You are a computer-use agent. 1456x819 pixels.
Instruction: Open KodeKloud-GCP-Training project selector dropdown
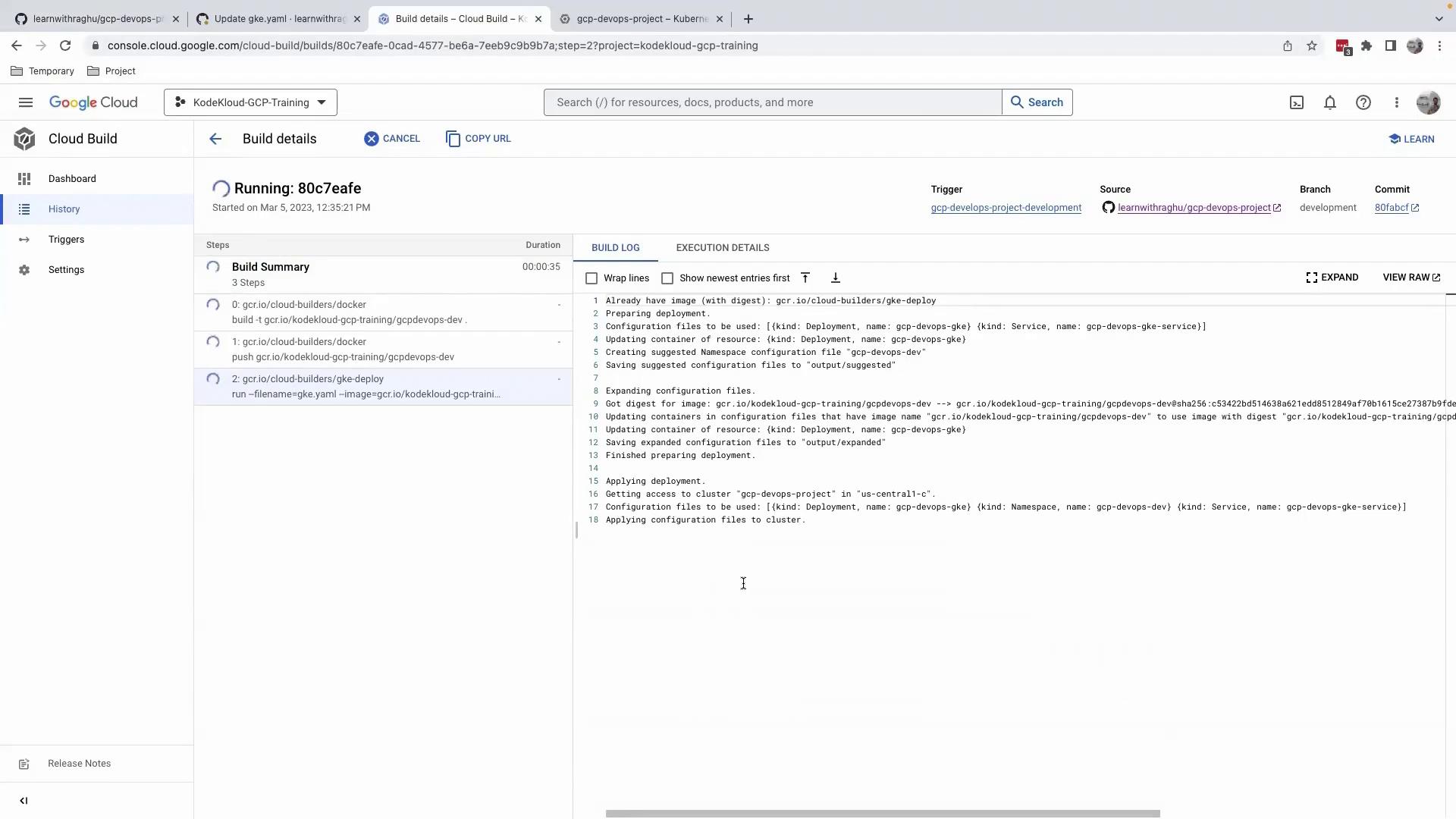click(x=250, y=102)
